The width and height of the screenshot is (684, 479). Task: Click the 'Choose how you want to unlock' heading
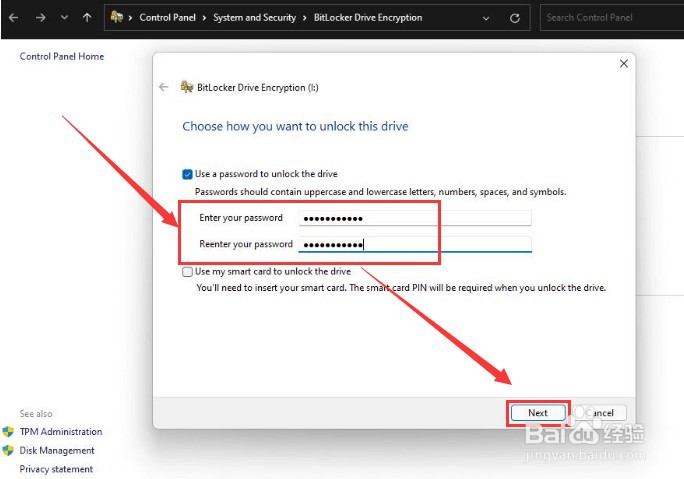click(x=295, y=126)
